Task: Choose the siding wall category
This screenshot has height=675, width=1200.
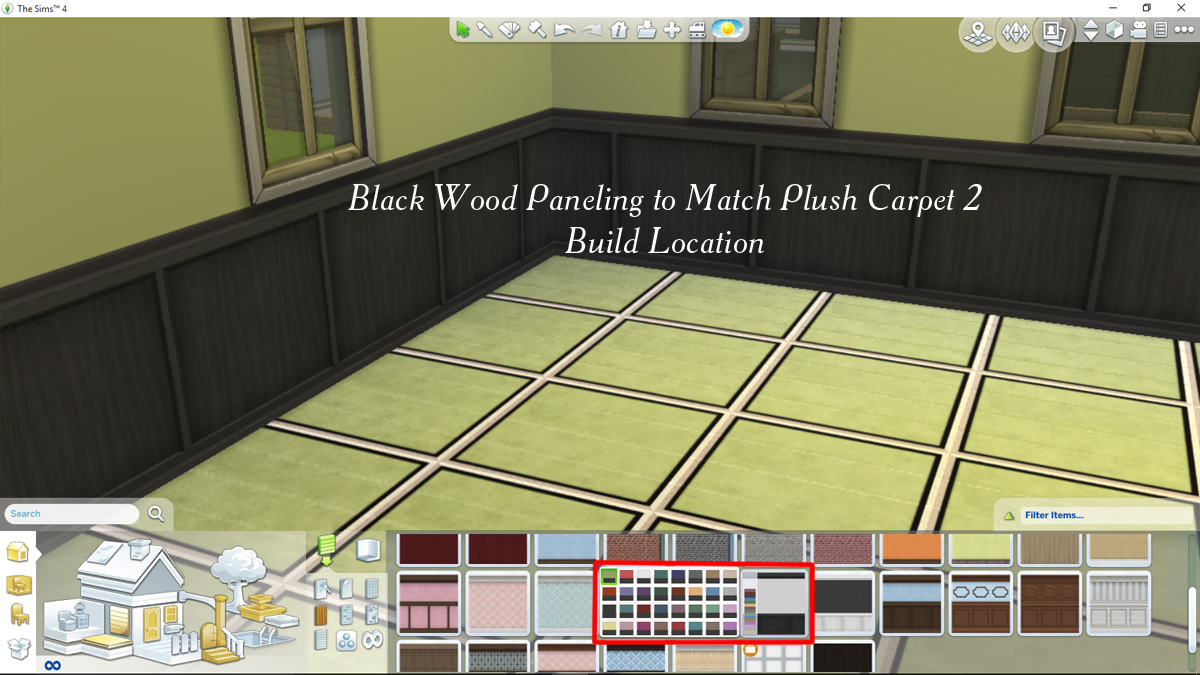Action: pos(322,639)
